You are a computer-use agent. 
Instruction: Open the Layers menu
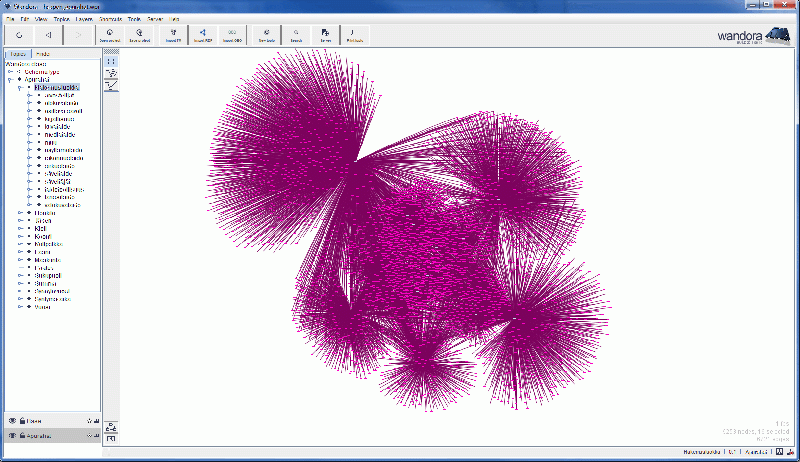click(x=84, y=19)
